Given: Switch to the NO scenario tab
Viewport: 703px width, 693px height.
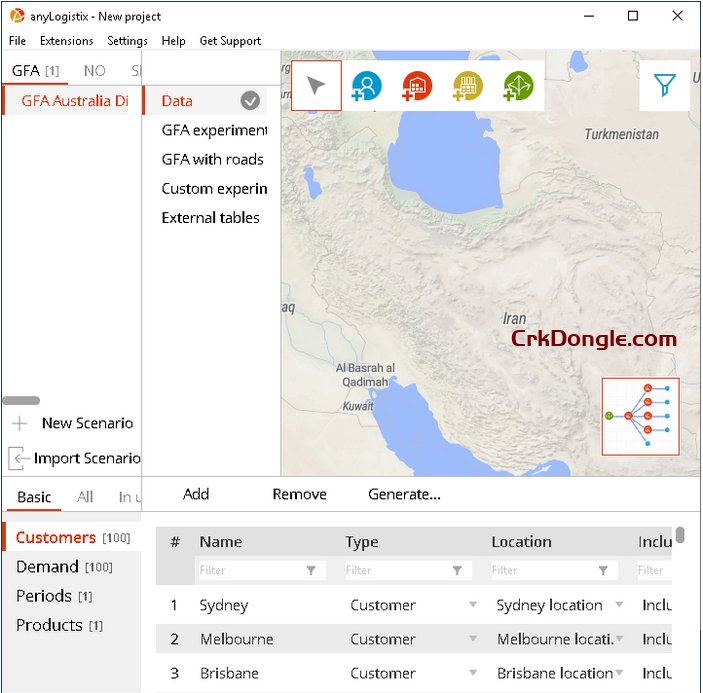Looking at the screenshot, I should [x=94, y=71].
